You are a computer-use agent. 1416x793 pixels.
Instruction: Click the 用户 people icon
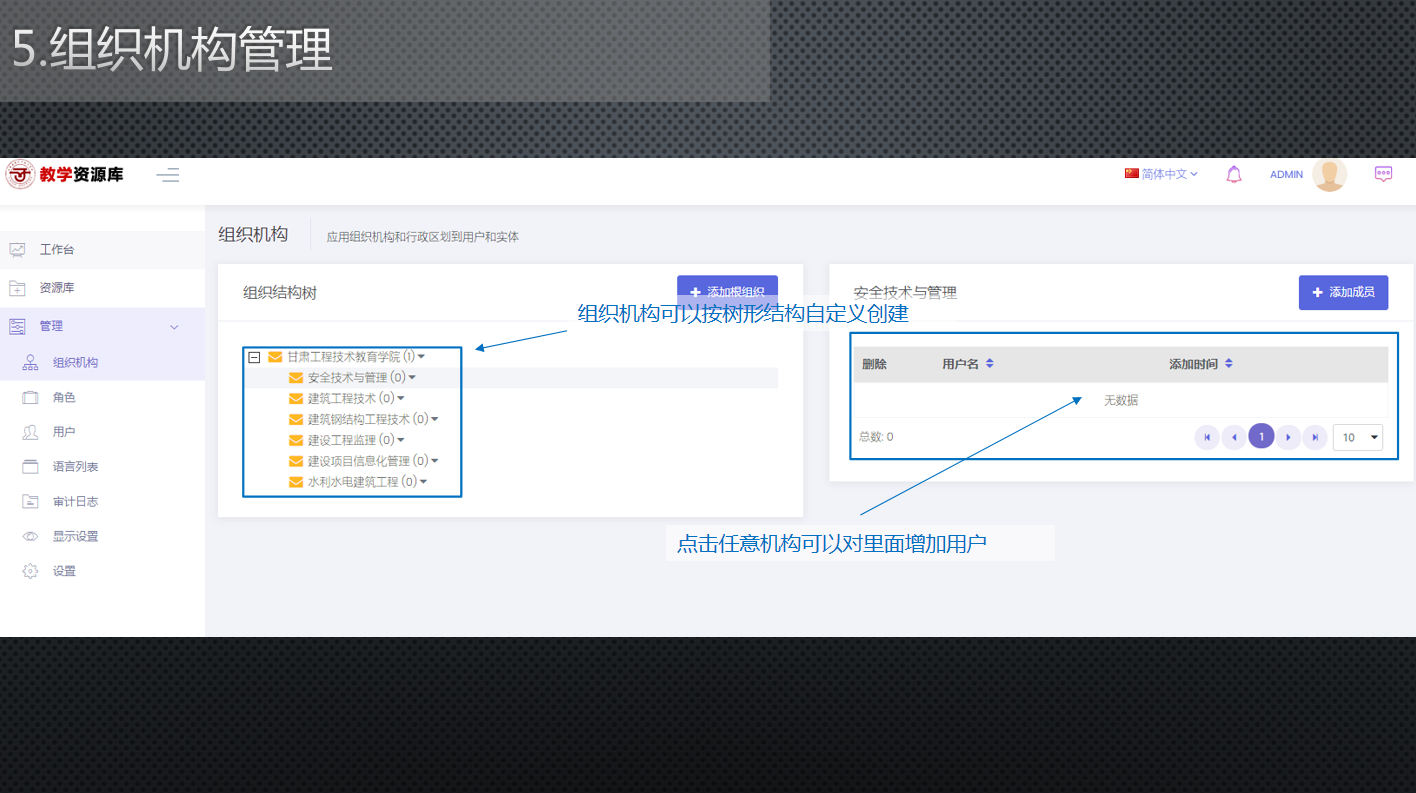point(30,432)
